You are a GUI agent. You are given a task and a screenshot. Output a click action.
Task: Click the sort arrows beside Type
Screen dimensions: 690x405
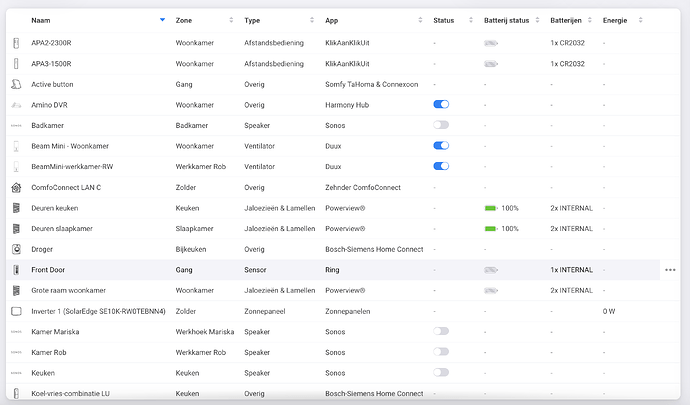[x=312, y=20]
